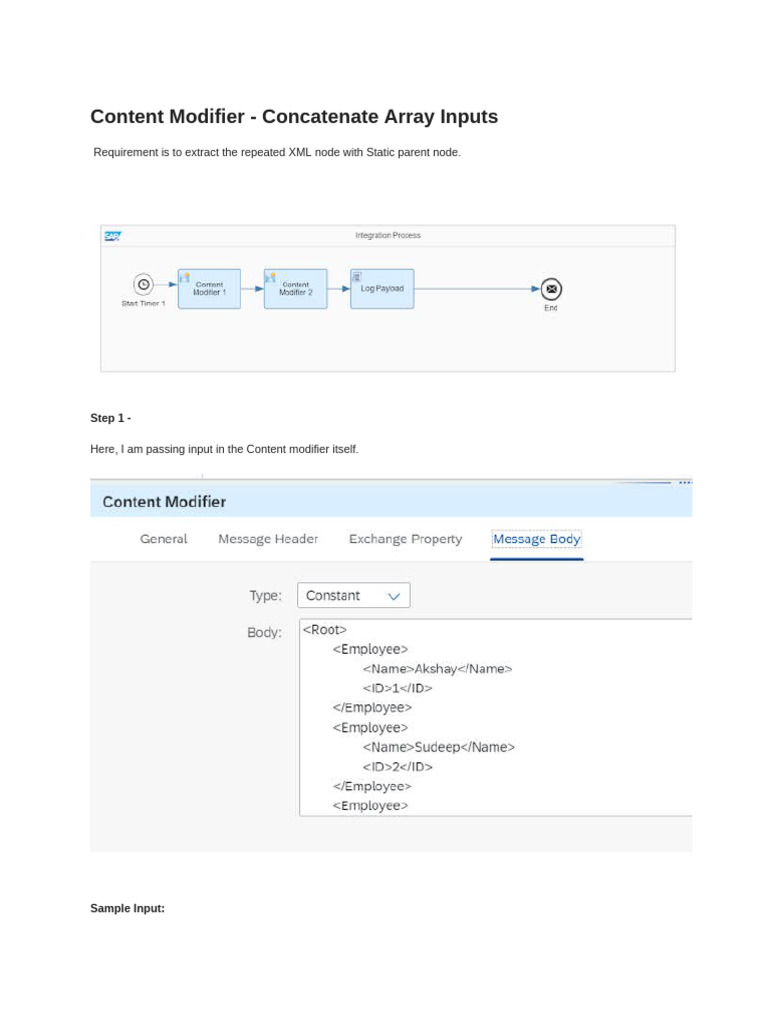
Task: Select the Log Payload script step
Action: click(x=382, y=289)
